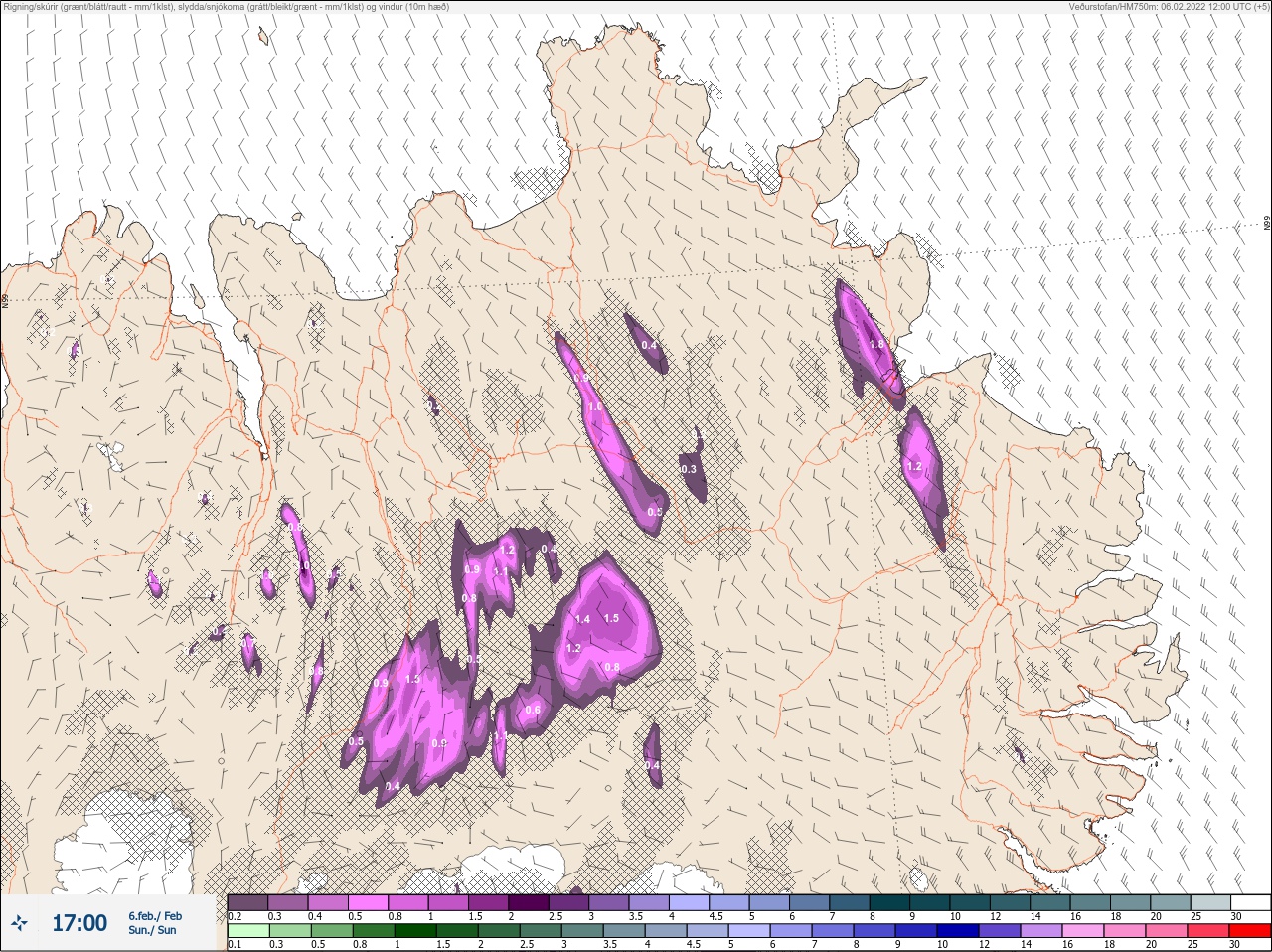Pick the dark purple 0.2 snow legend swatch
The image size is (1272, 952).
(x=247, y=902)
